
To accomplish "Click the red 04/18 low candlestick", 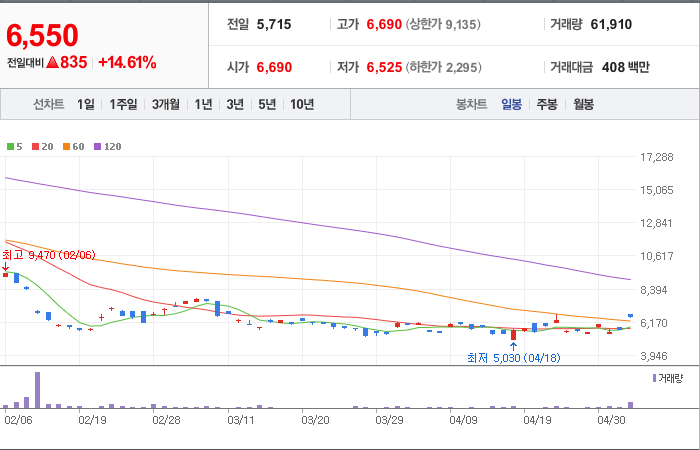I will [x=513, y=334].
